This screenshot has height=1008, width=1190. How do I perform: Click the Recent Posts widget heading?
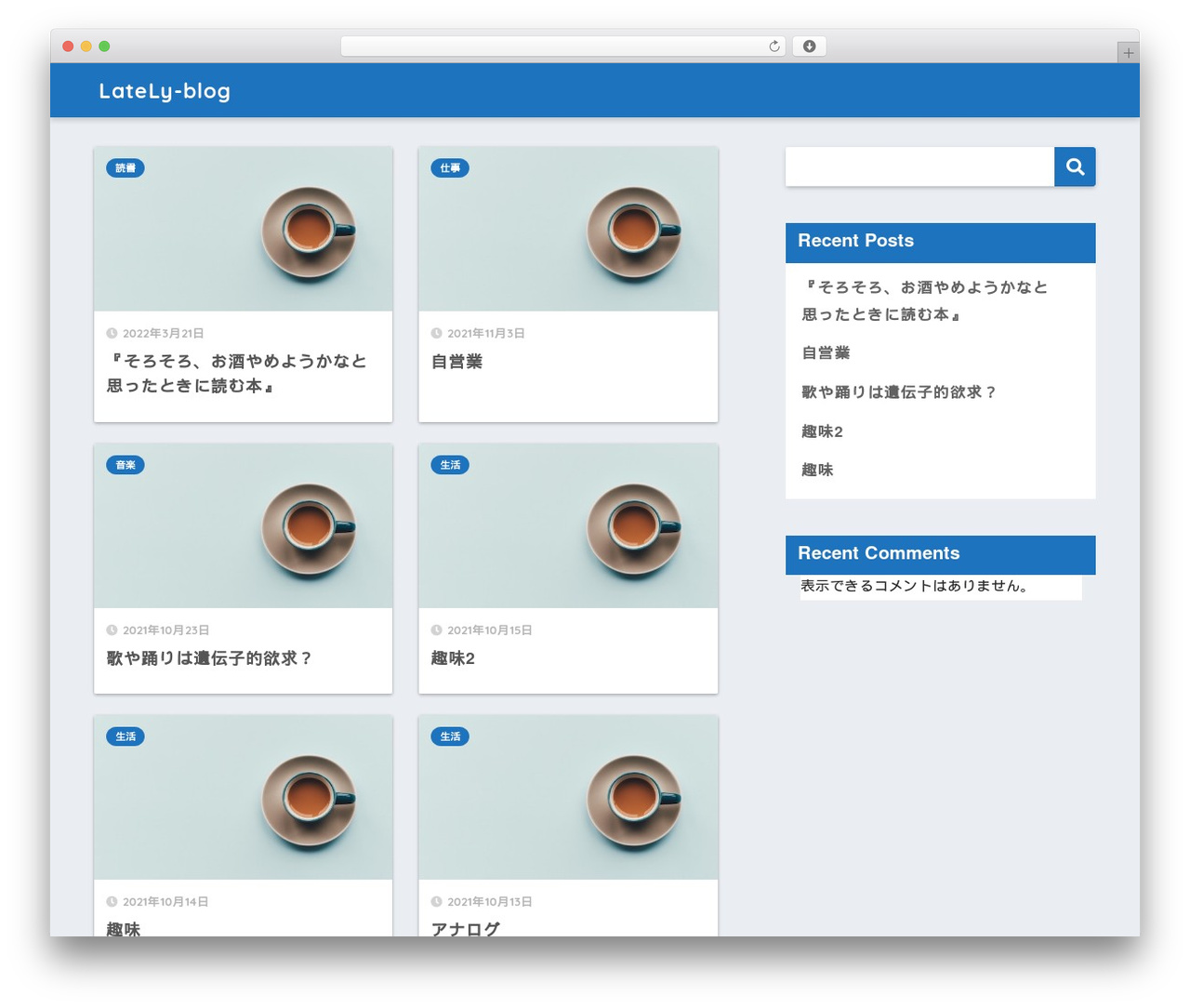coord(940,242)
